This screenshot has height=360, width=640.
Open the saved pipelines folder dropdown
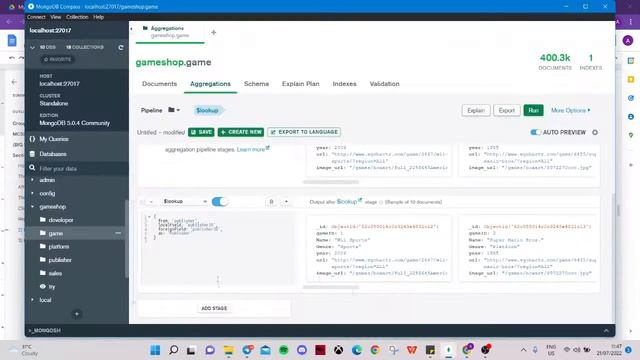174,110
